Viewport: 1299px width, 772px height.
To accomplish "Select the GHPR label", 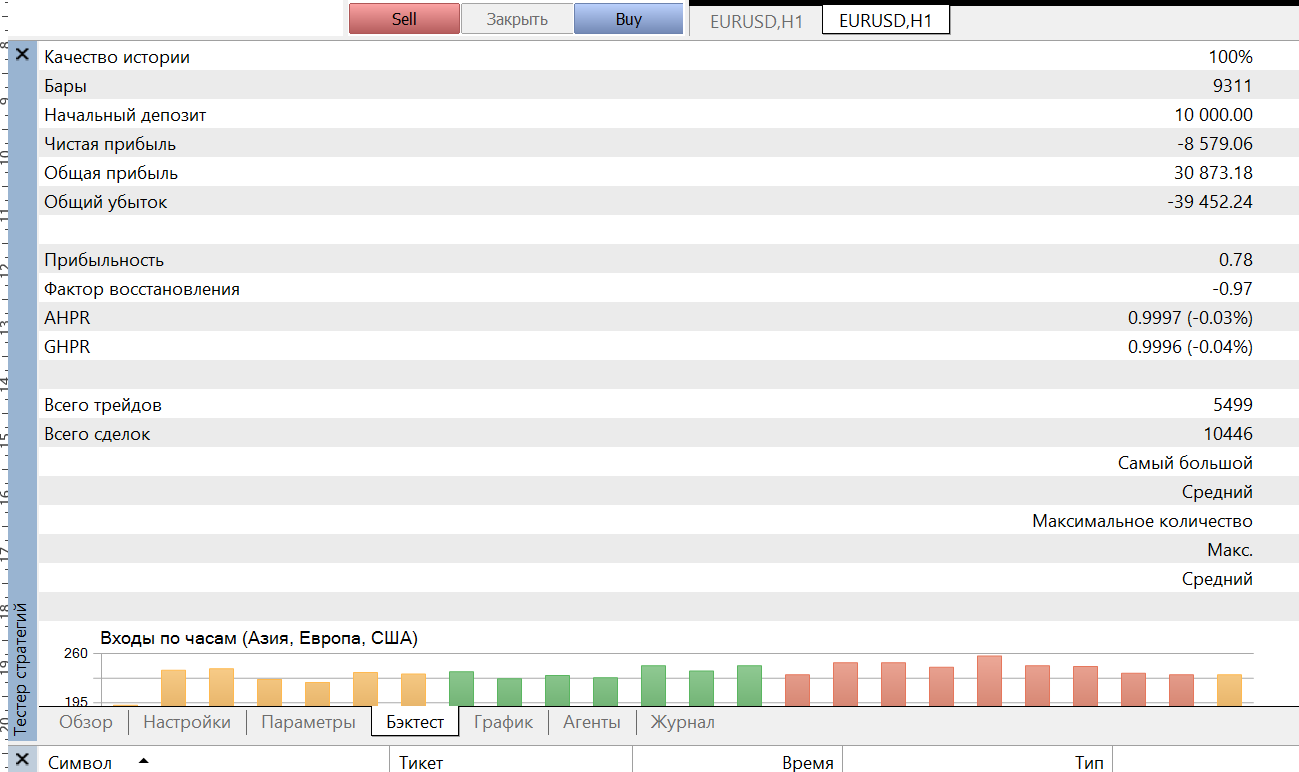I will click(67, 347).
